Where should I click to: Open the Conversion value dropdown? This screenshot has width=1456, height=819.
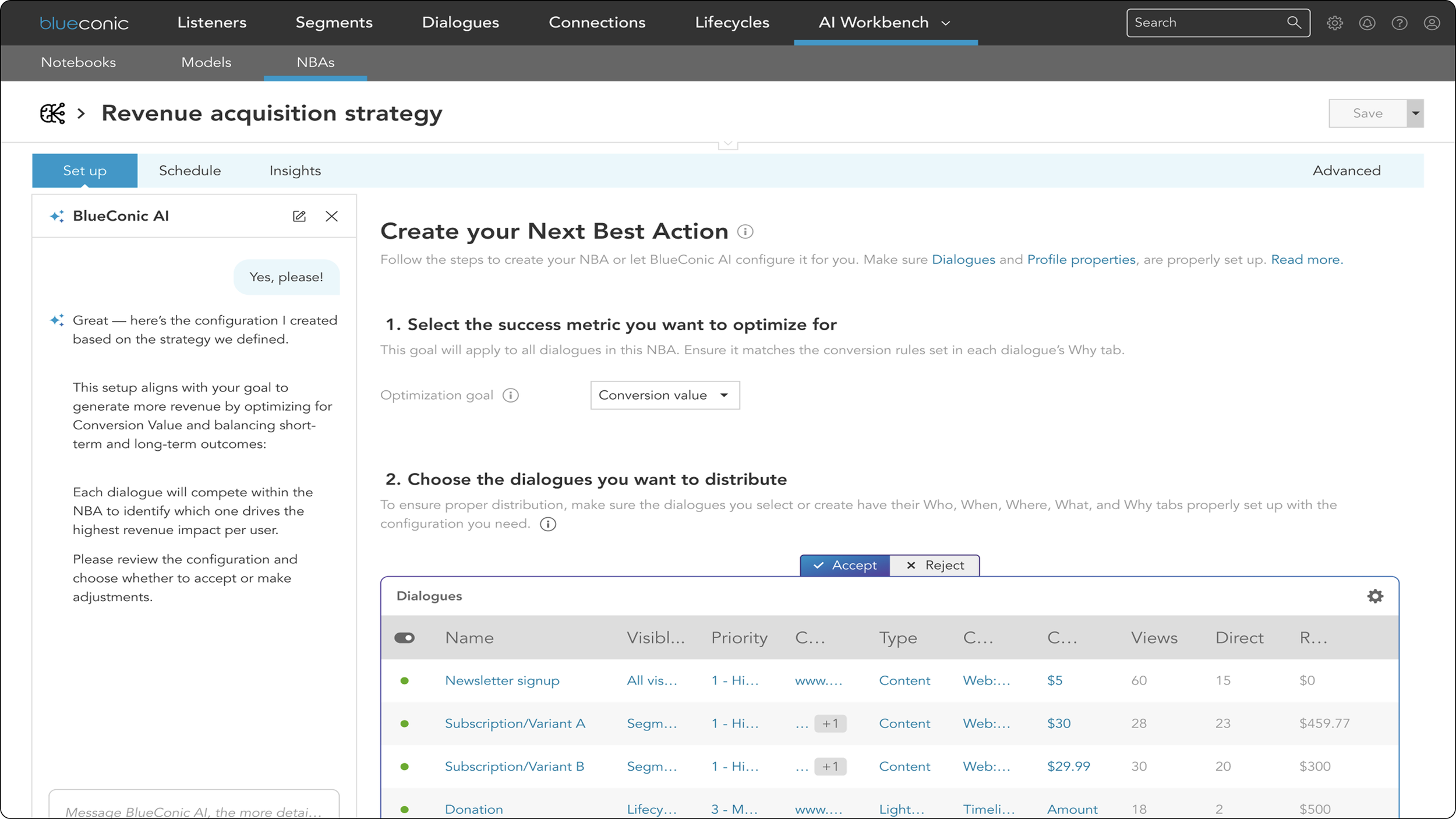coord(665,396)
